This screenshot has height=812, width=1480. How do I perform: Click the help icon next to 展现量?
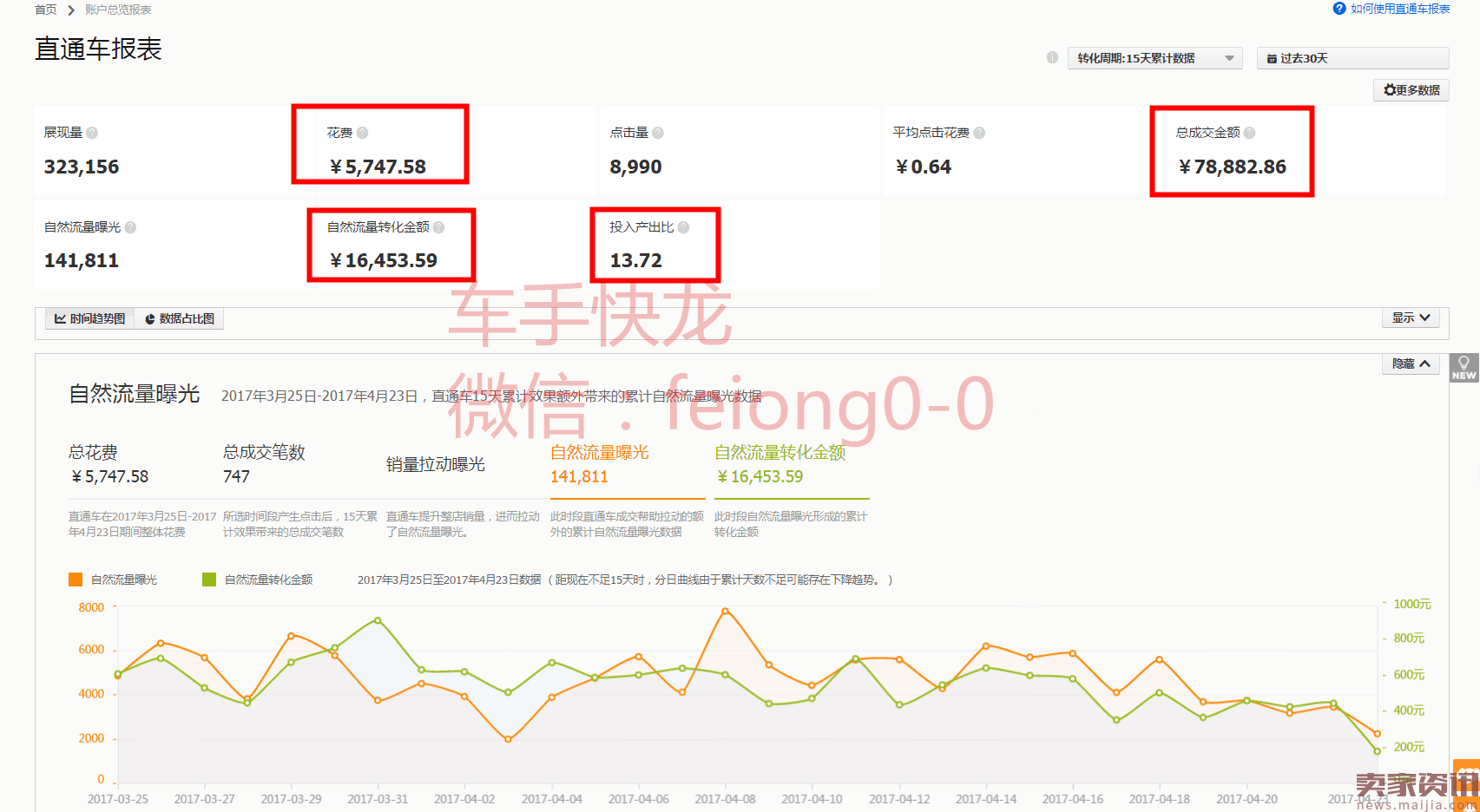pyautogui.click(x=92, y=133)
